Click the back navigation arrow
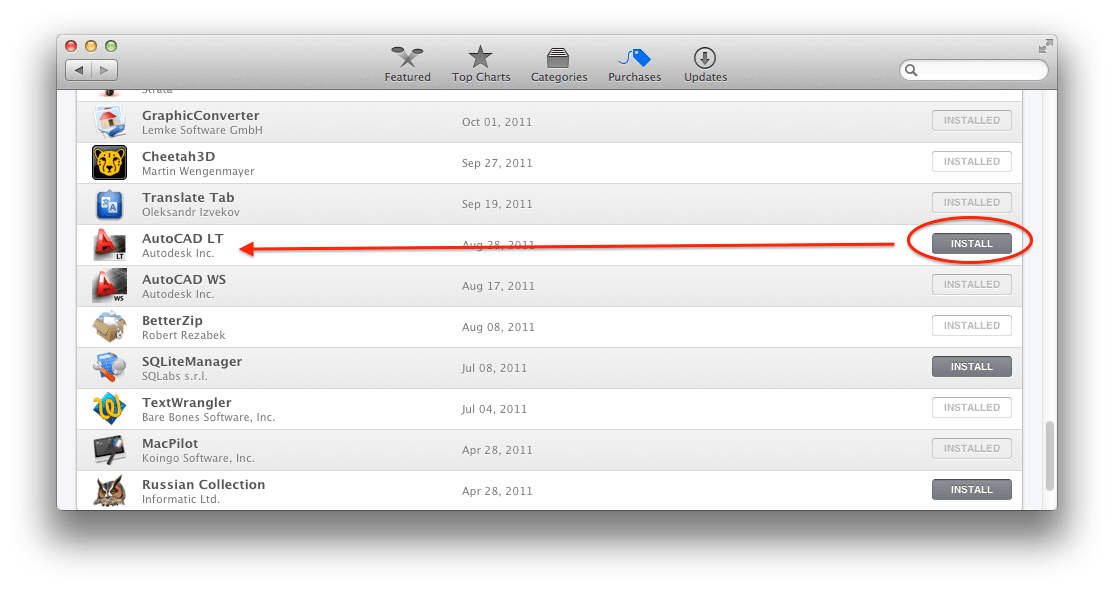Image resolution: width=1114 pixels, height=589 pixels. [x=79, y=70]
